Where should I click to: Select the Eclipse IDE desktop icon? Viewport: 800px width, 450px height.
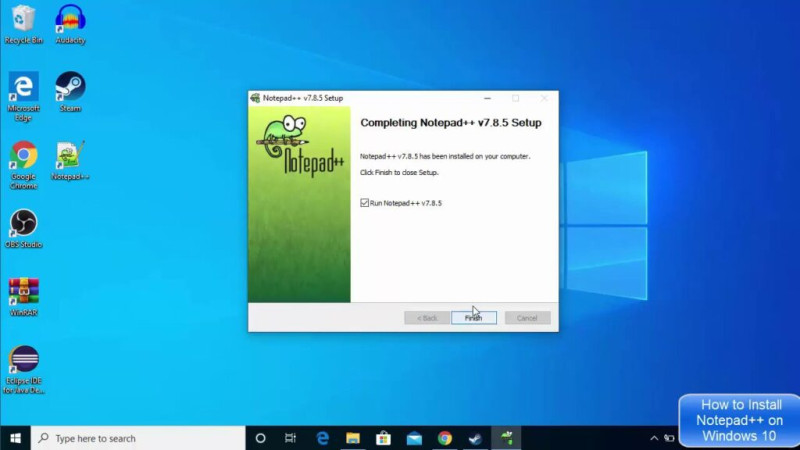pos(23,369)
